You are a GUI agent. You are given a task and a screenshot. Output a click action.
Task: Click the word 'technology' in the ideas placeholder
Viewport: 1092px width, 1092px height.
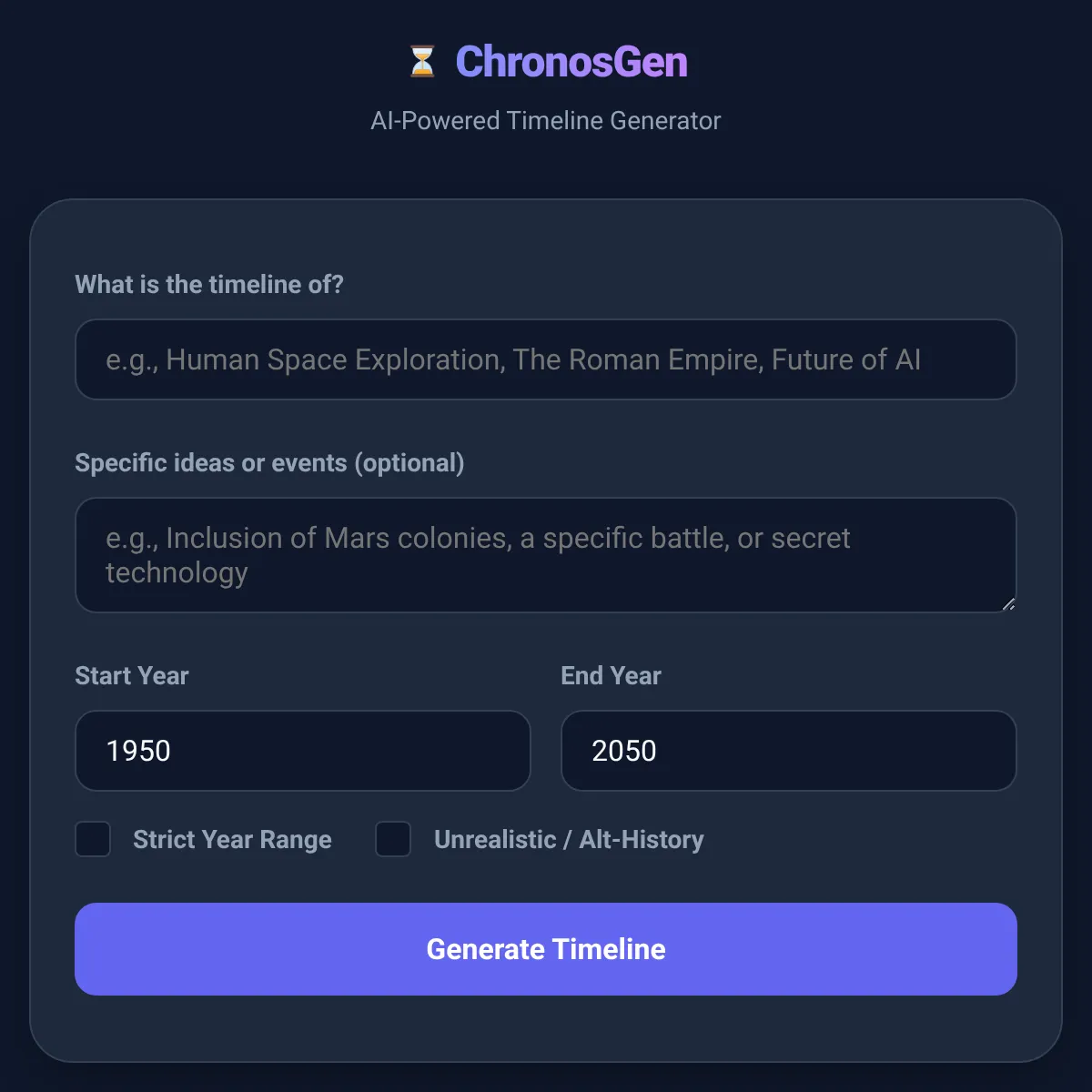(177, 573)
